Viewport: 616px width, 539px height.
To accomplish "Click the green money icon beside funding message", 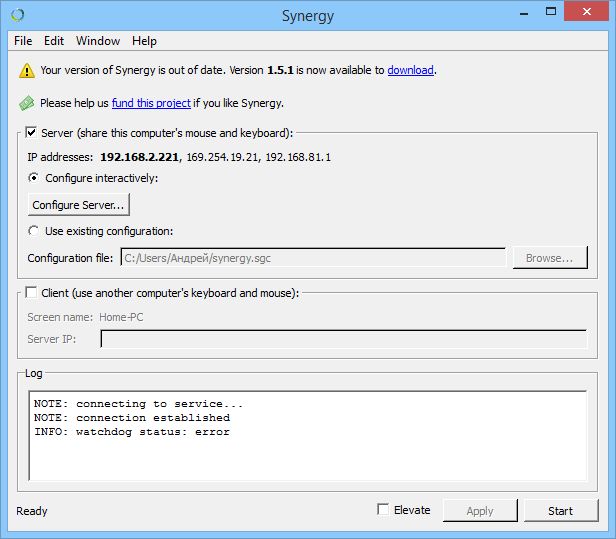I will (x=26, y=103).
